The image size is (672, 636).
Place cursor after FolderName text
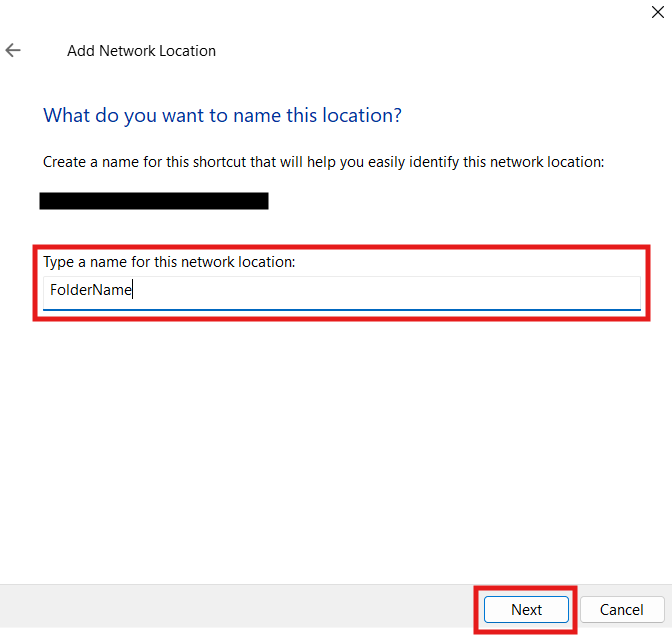(135, 291)
